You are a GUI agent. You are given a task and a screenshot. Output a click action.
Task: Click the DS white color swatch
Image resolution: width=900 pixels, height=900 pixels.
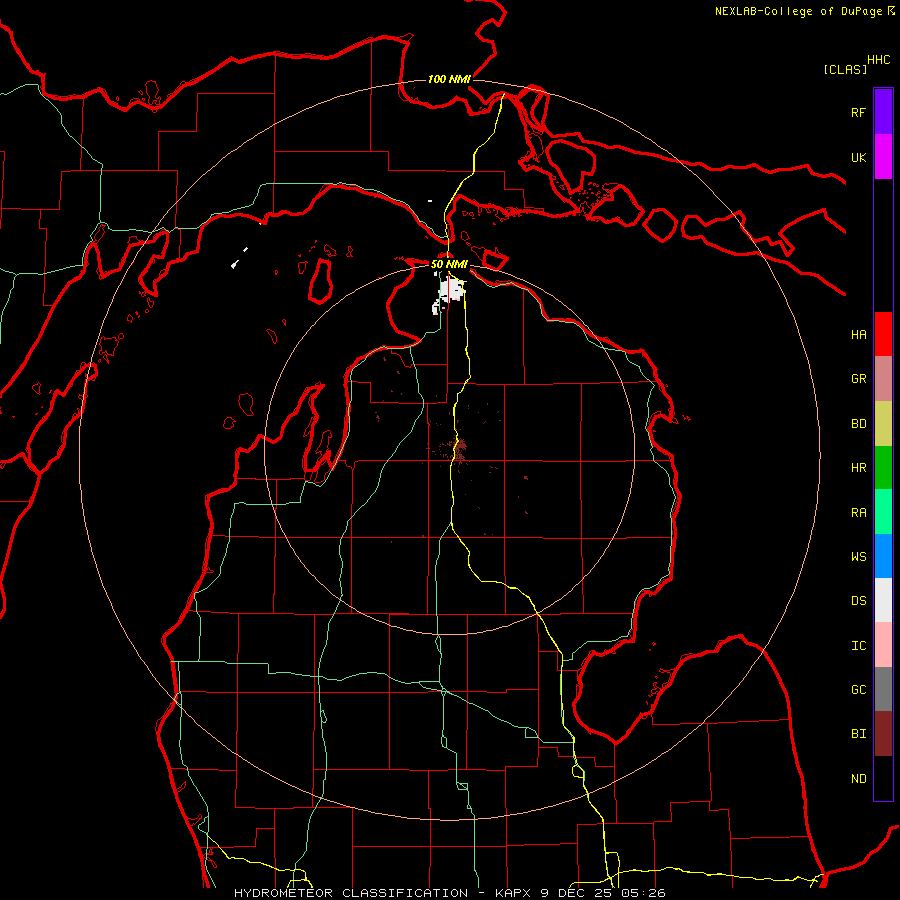[x=883, y=600]
